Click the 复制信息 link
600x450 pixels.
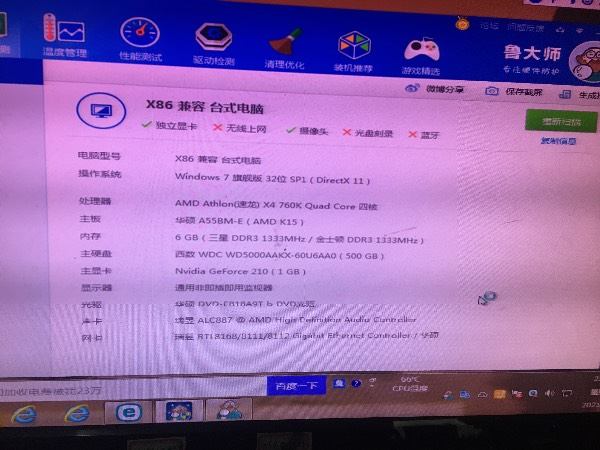pyautogui.click(x=558, y=141)
